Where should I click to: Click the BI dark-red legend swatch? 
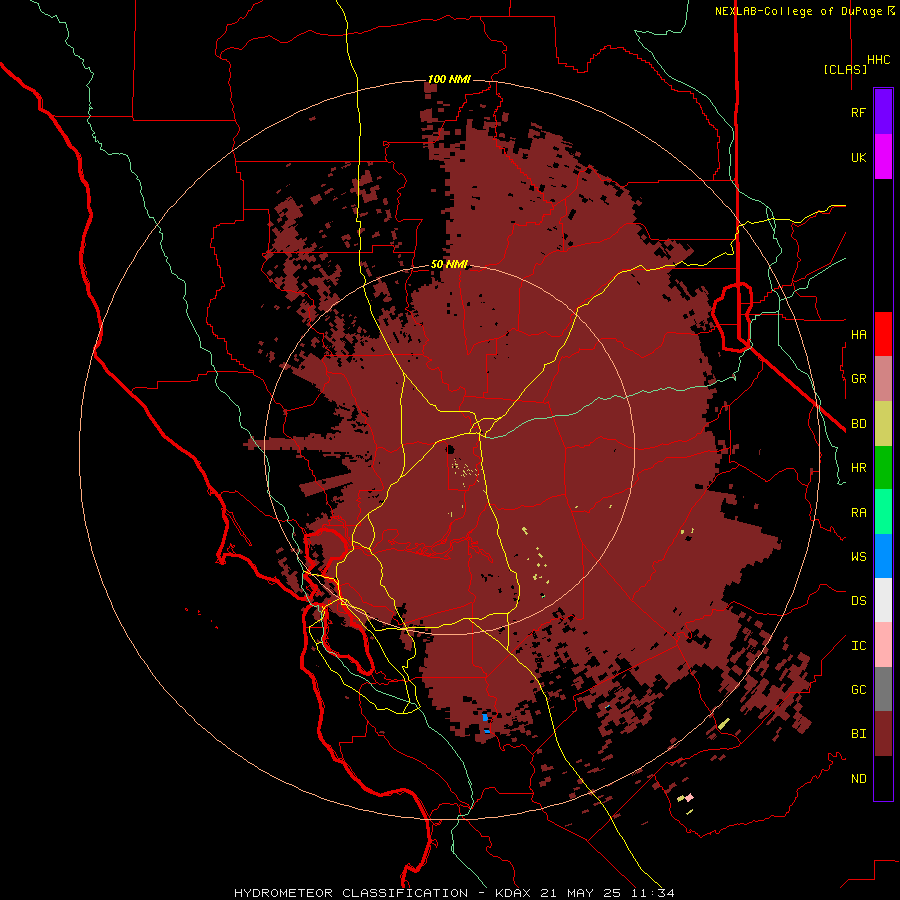(x=883, y=734)
